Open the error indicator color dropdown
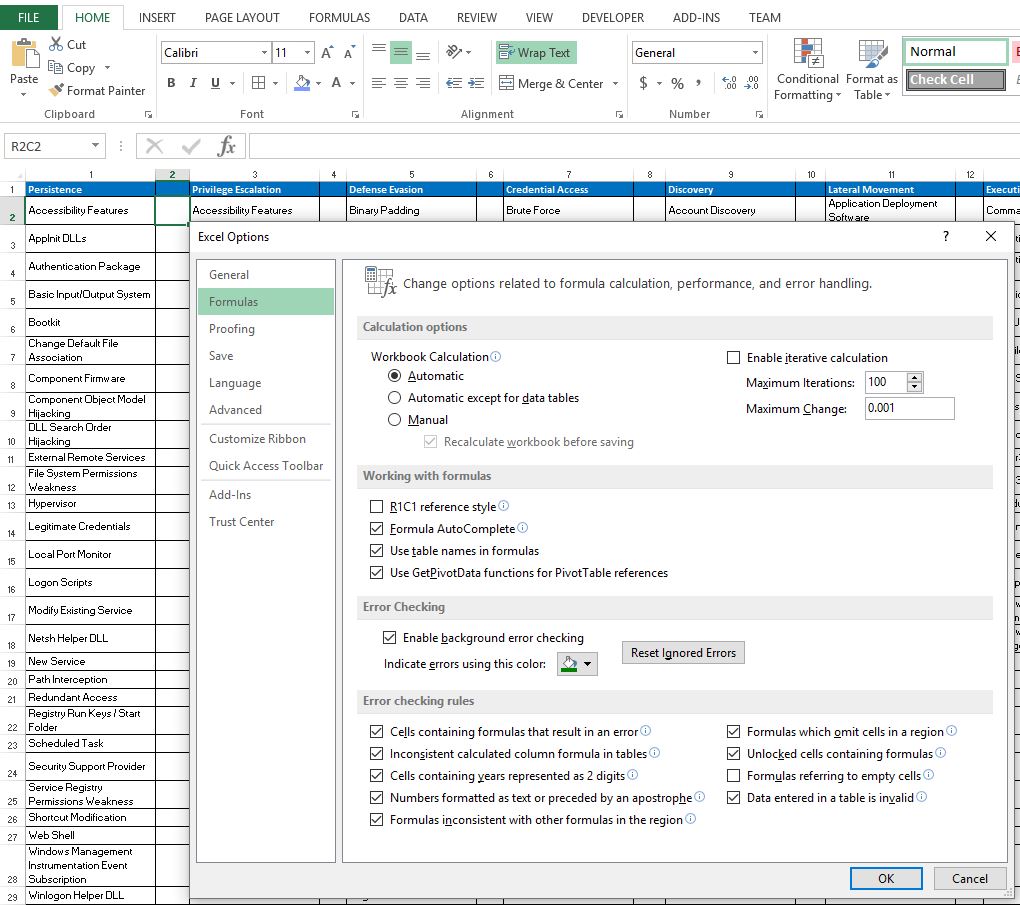1020x905 pixels. coord(587,664)
